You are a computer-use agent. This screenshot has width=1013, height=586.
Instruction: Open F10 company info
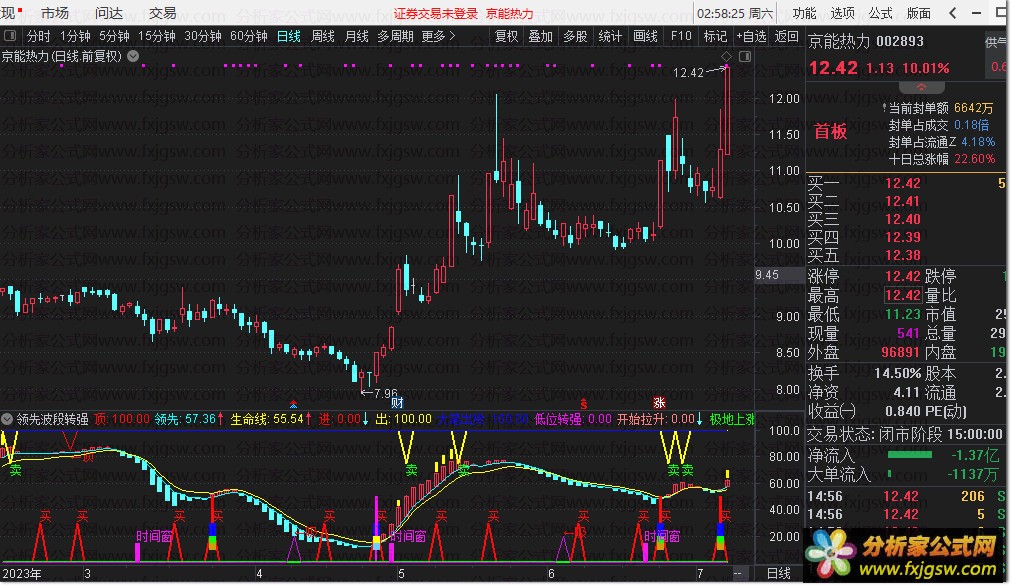pos(681,36)
